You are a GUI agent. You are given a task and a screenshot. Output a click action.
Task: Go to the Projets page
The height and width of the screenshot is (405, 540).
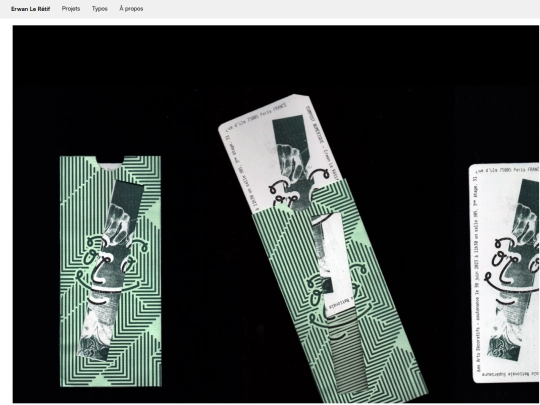point(71,9)
